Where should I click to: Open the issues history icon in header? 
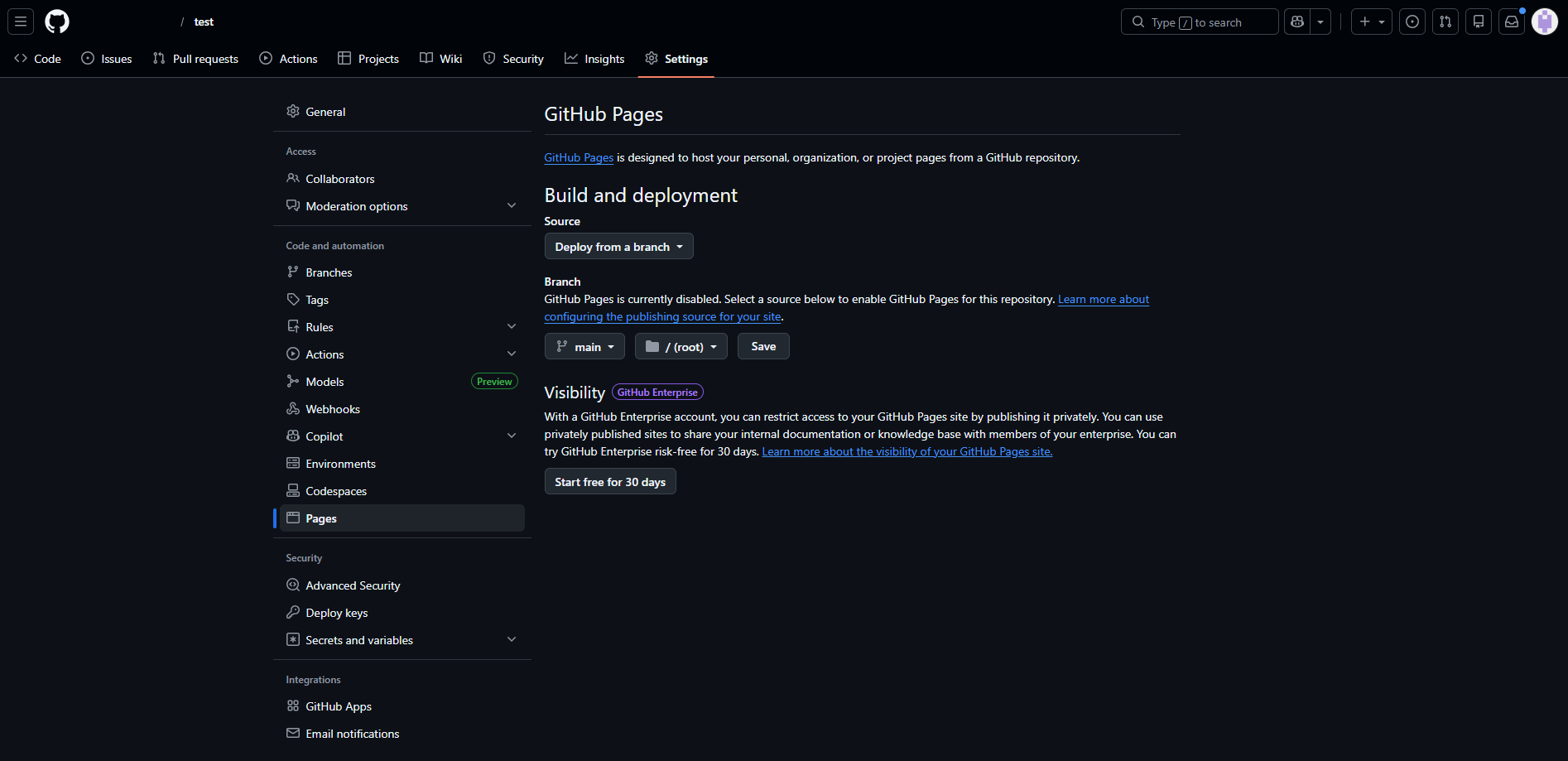1412,22
